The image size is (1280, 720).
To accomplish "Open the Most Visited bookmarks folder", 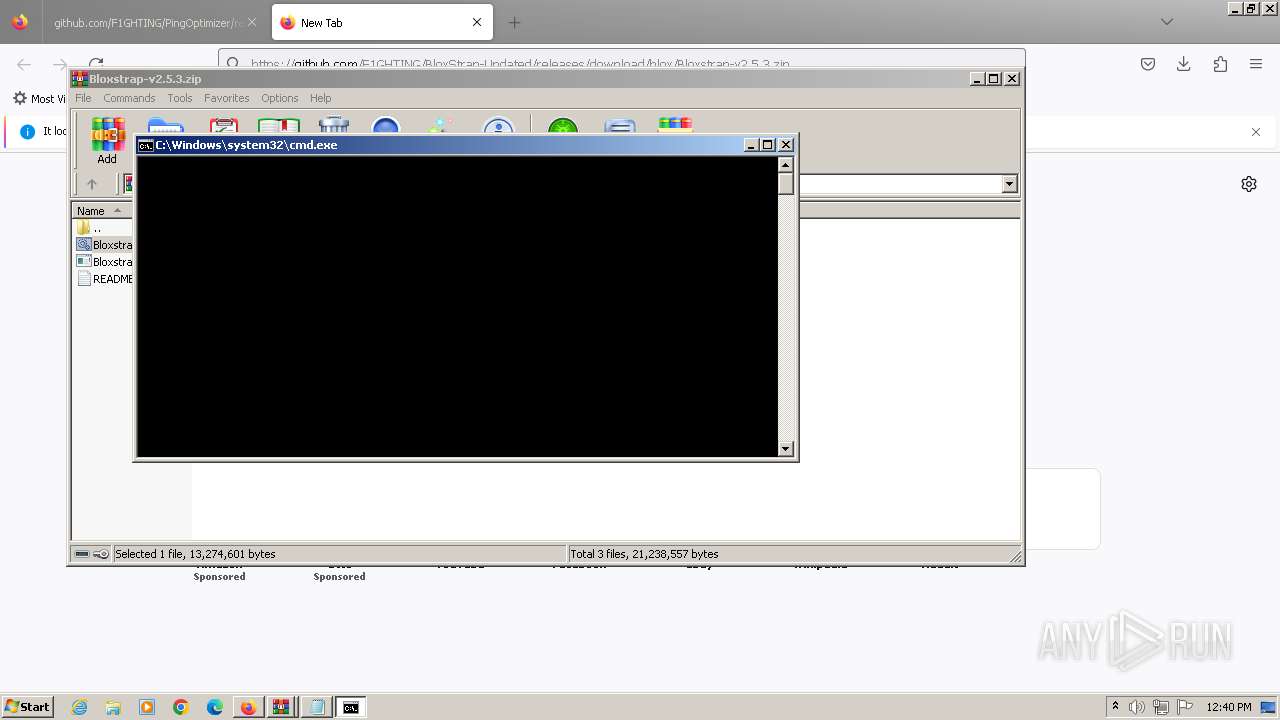I will (40, 99).
